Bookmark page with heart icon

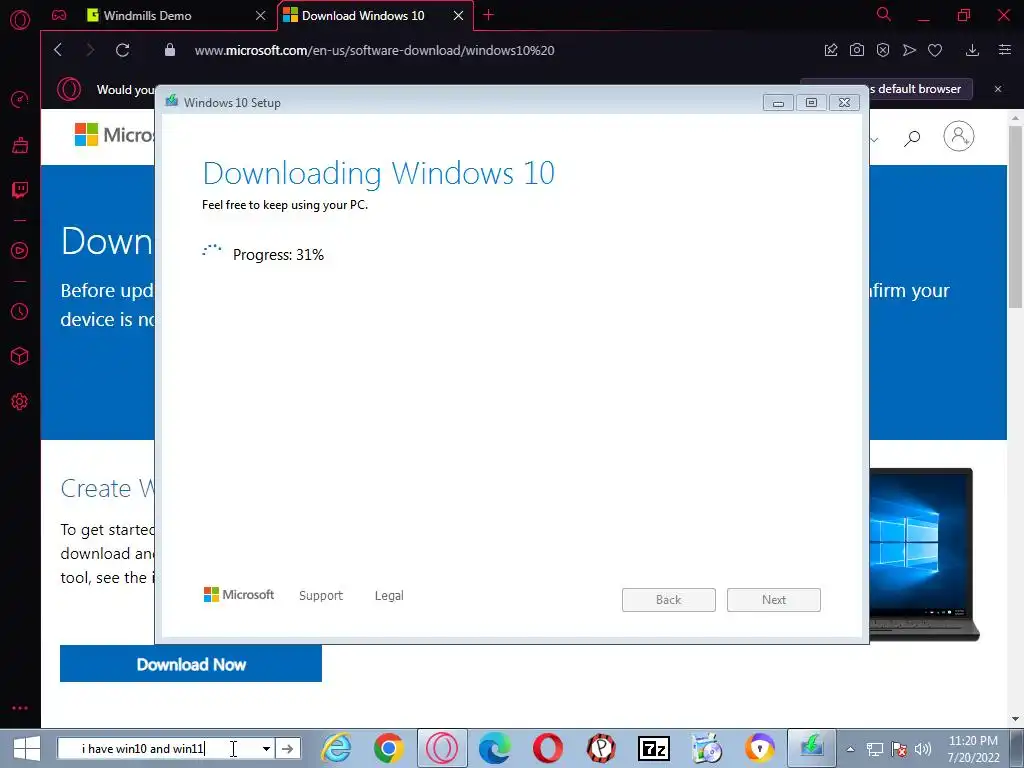935,50
